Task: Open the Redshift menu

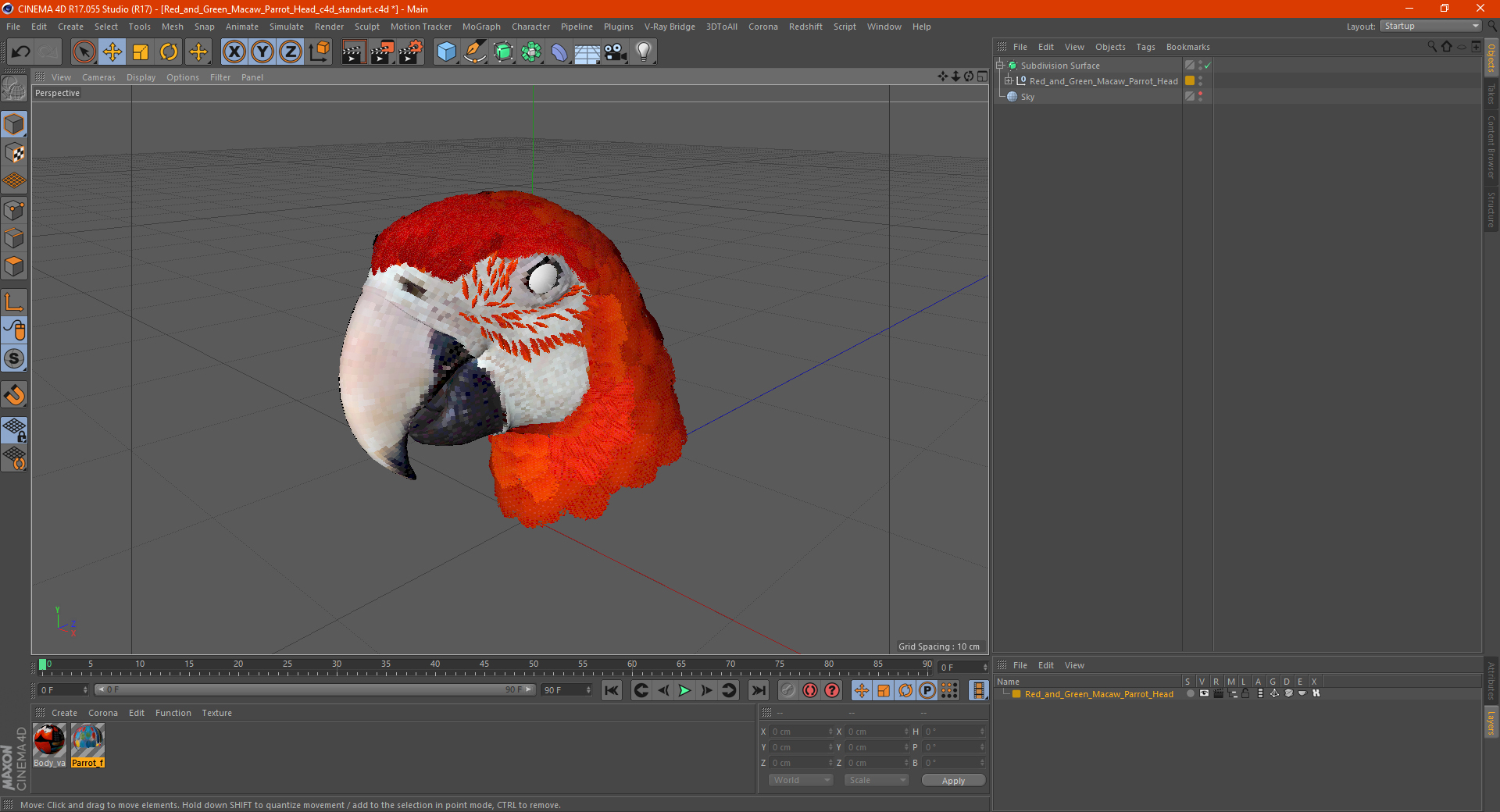Action: tap(805, 27)
